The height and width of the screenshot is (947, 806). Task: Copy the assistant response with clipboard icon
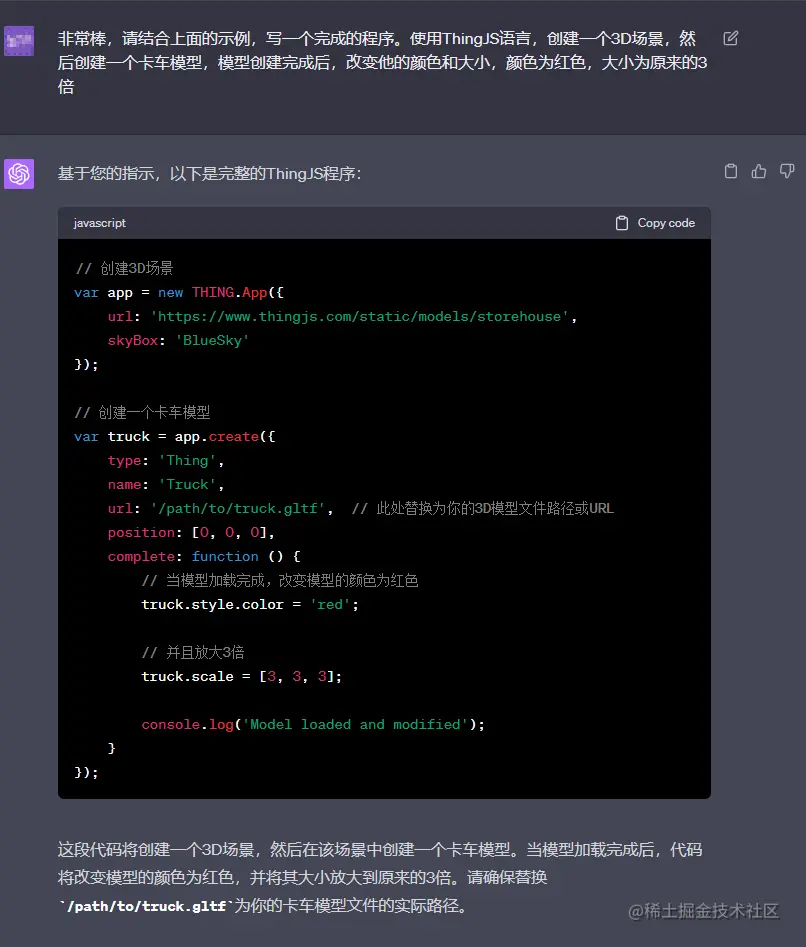(x=731, y=172)
